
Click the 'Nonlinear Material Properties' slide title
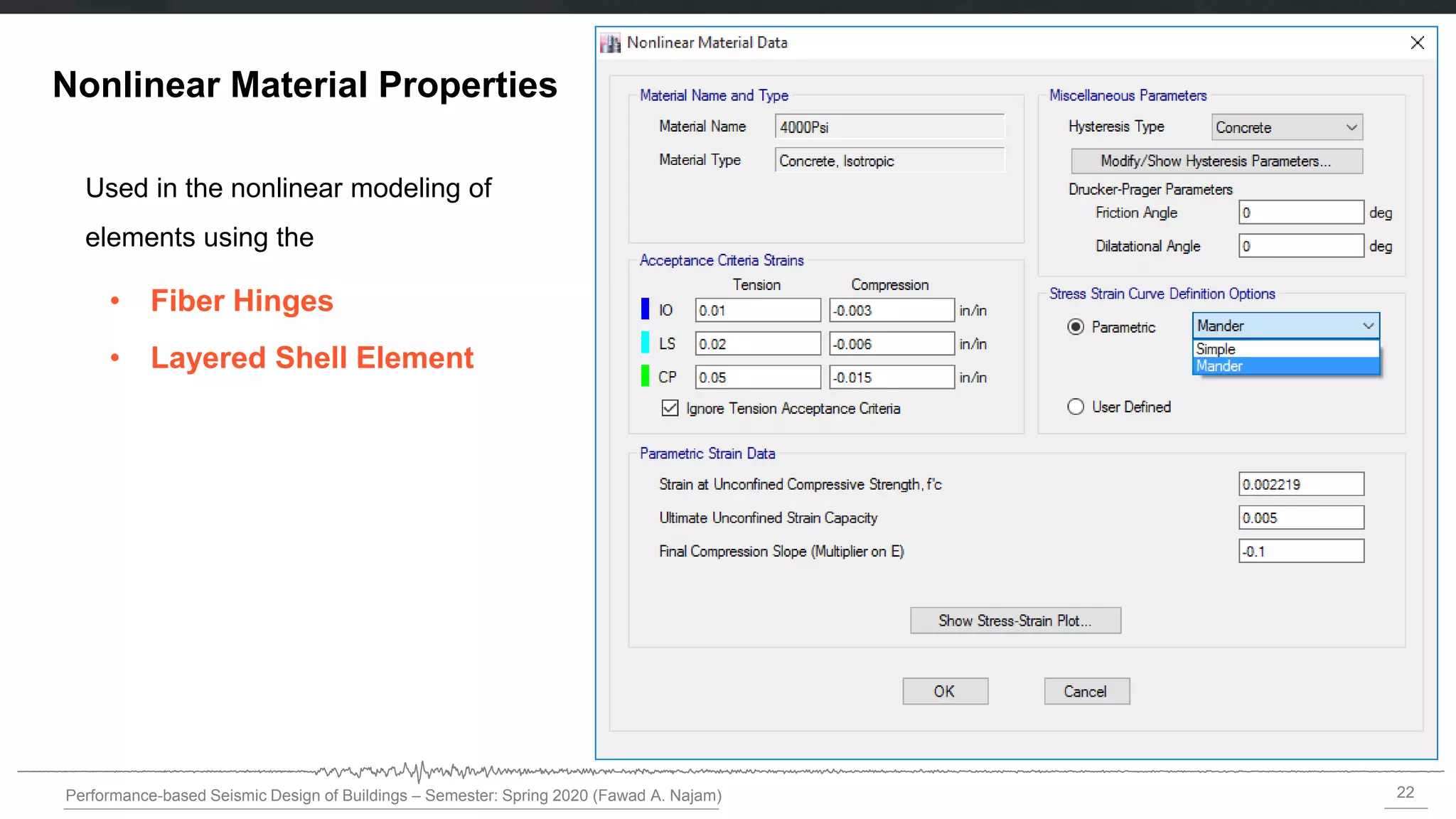pos(305,85)
